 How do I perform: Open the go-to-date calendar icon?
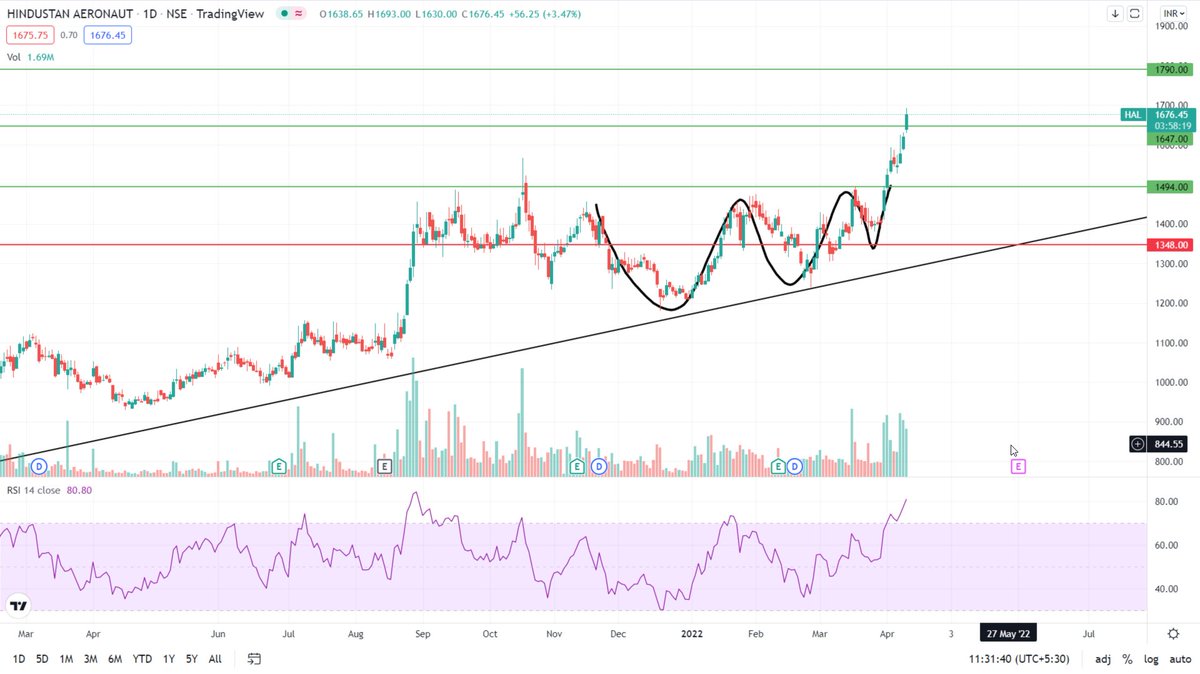pyautogui.click(x=254, y=659)
